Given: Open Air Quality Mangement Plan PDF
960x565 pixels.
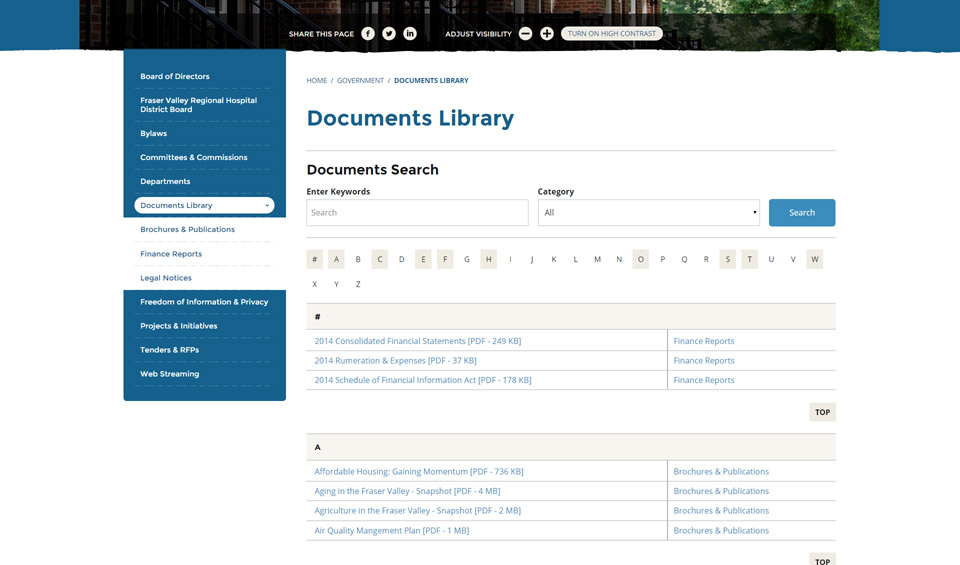Looking at the screenshot, I should click(391, 531).
